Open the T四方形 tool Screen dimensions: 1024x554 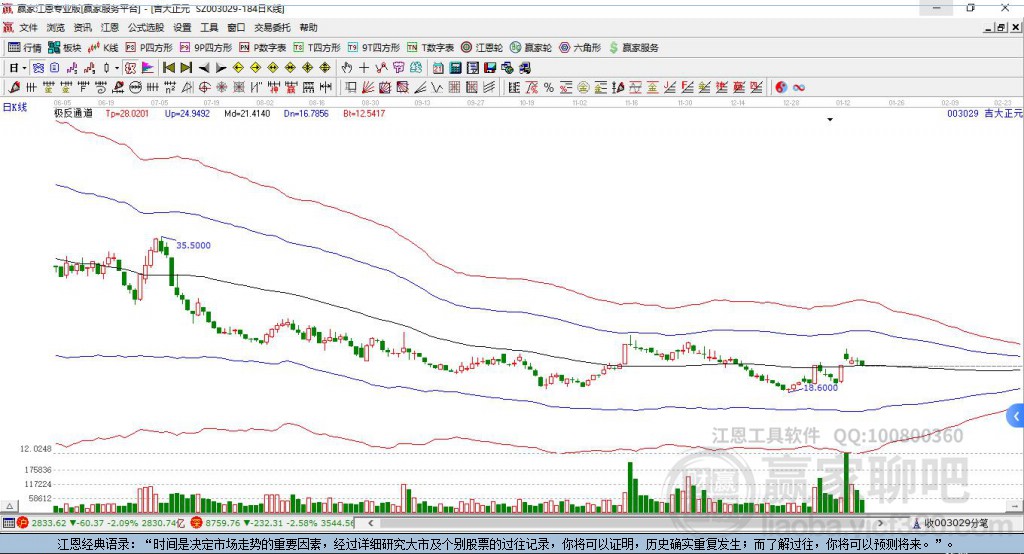[x=317, y=48]
